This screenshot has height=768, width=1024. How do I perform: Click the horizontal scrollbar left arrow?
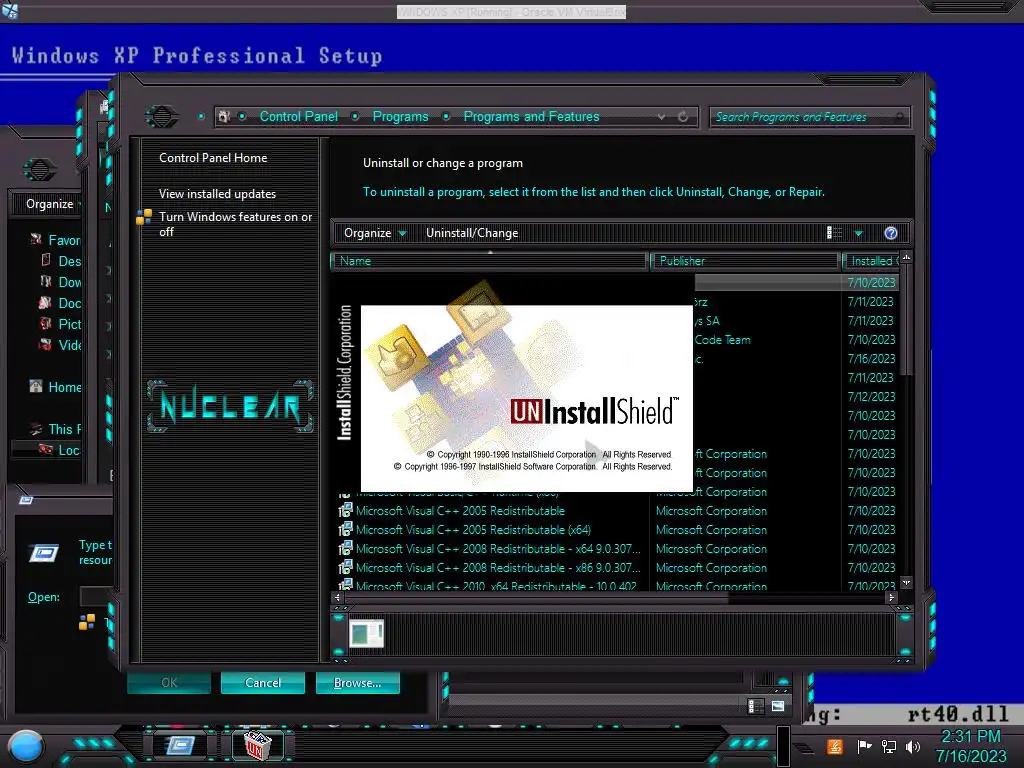pyautogui.click(x=338, y=598)
